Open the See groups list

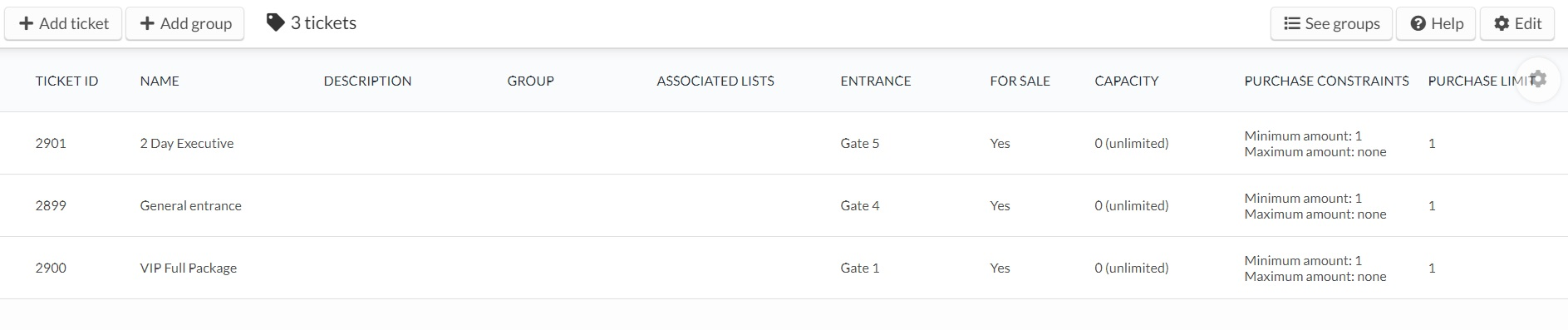click(x=1331, y=23)
